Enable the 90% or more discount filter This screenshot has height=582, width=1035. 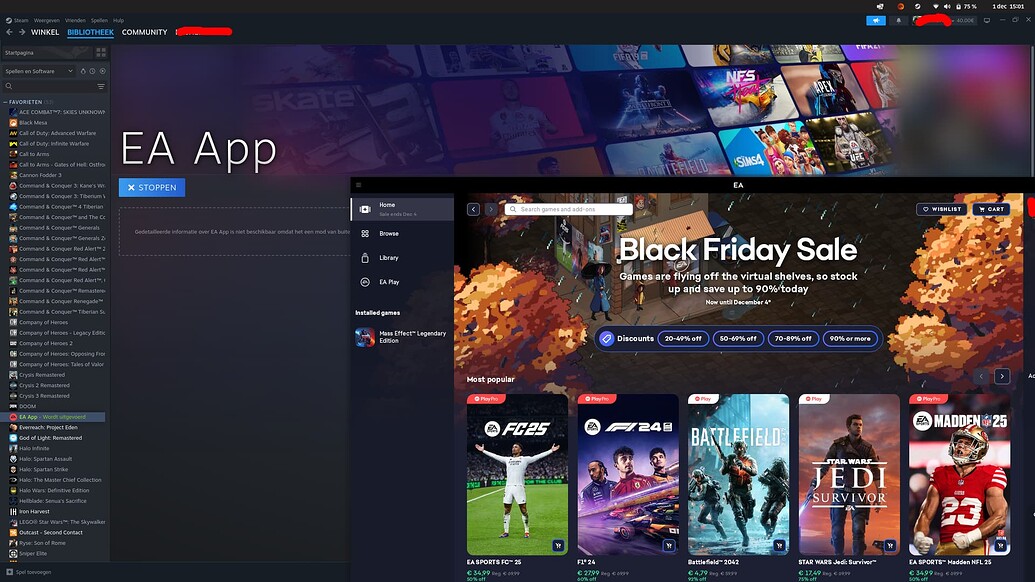point(849,338)
